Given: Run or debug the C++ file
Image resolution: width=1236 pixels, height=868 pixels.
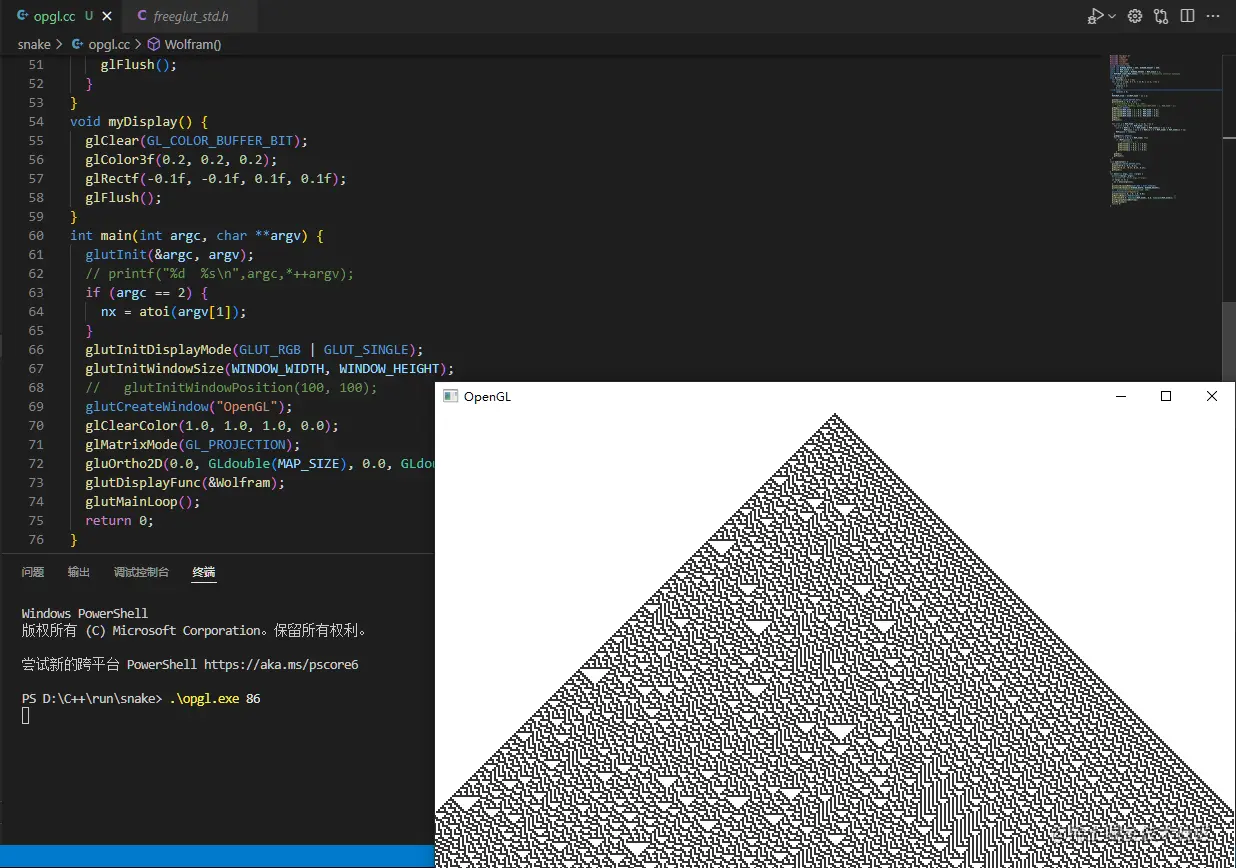Looking at the screenshot, I should [1096, 16].
